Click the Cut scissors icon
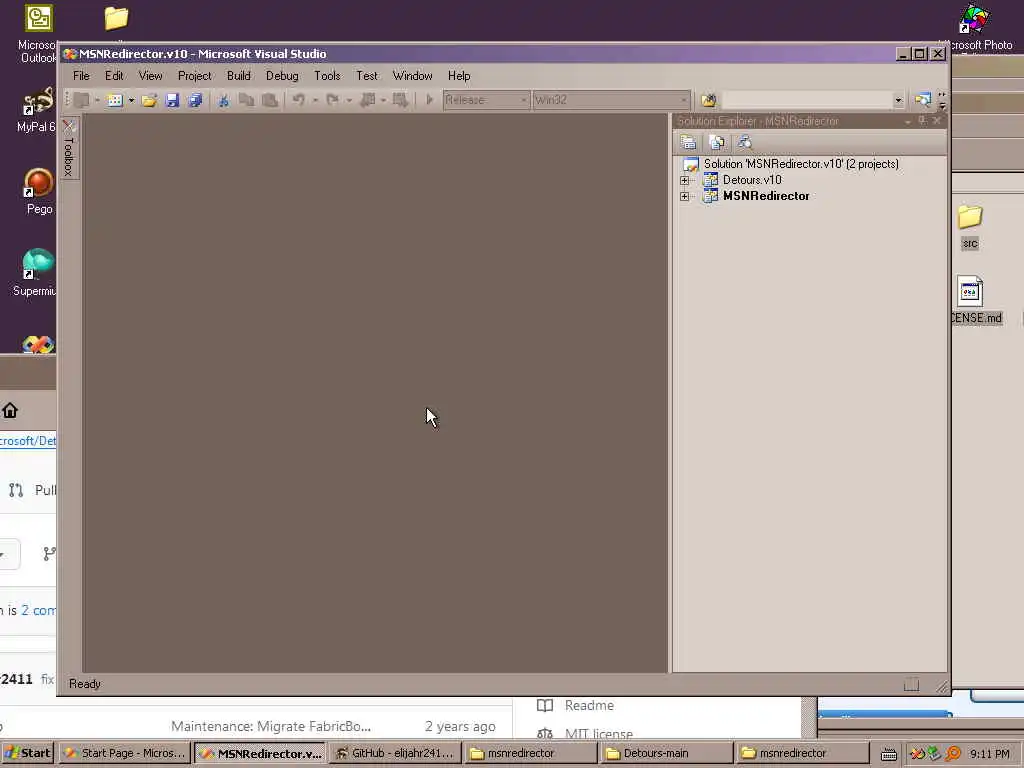Viewport: 1024px width, 768px height. (x=223, y=100)
